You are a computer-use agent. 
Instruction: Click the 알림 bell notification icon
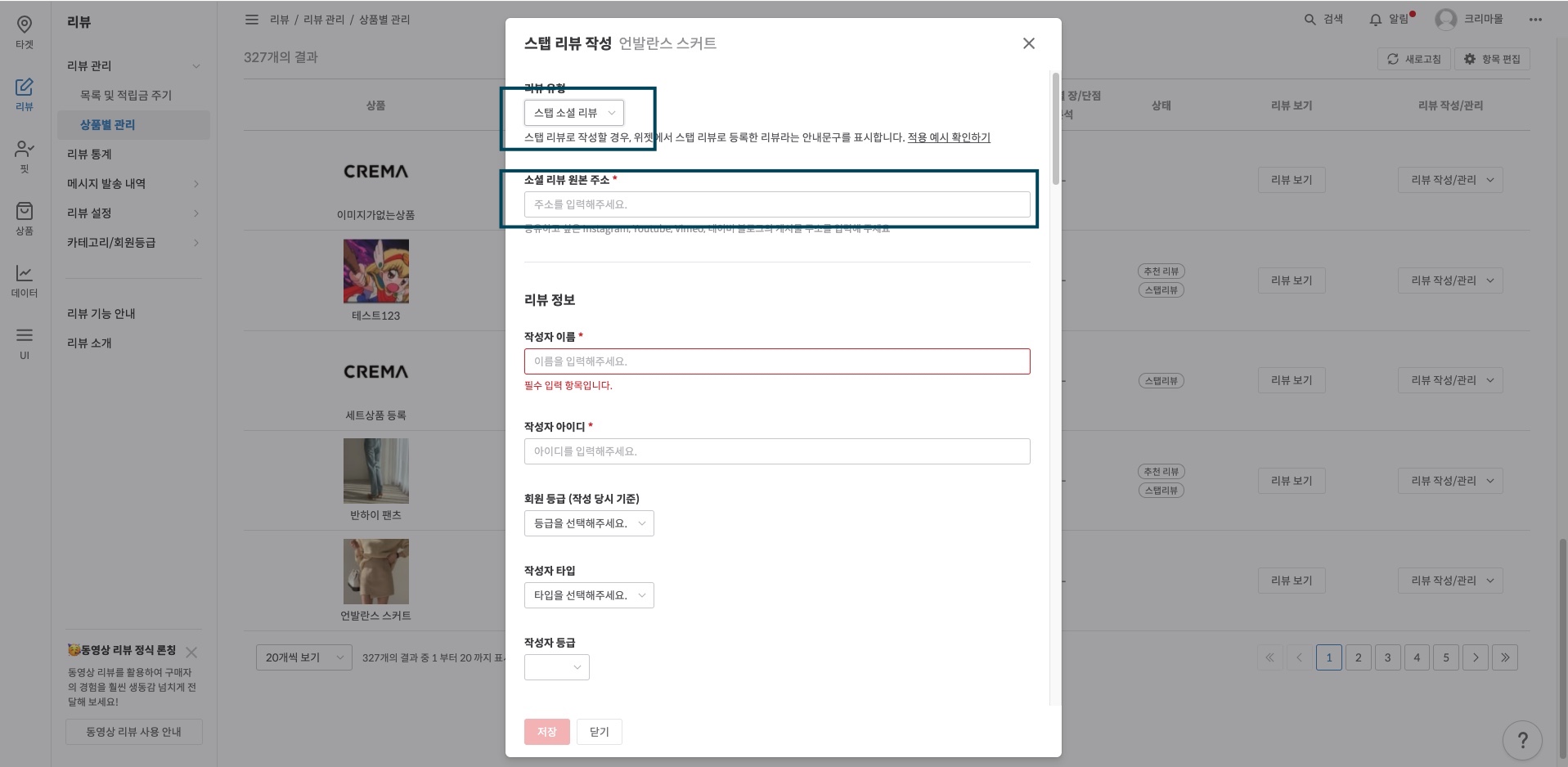tap(1376, 19)
